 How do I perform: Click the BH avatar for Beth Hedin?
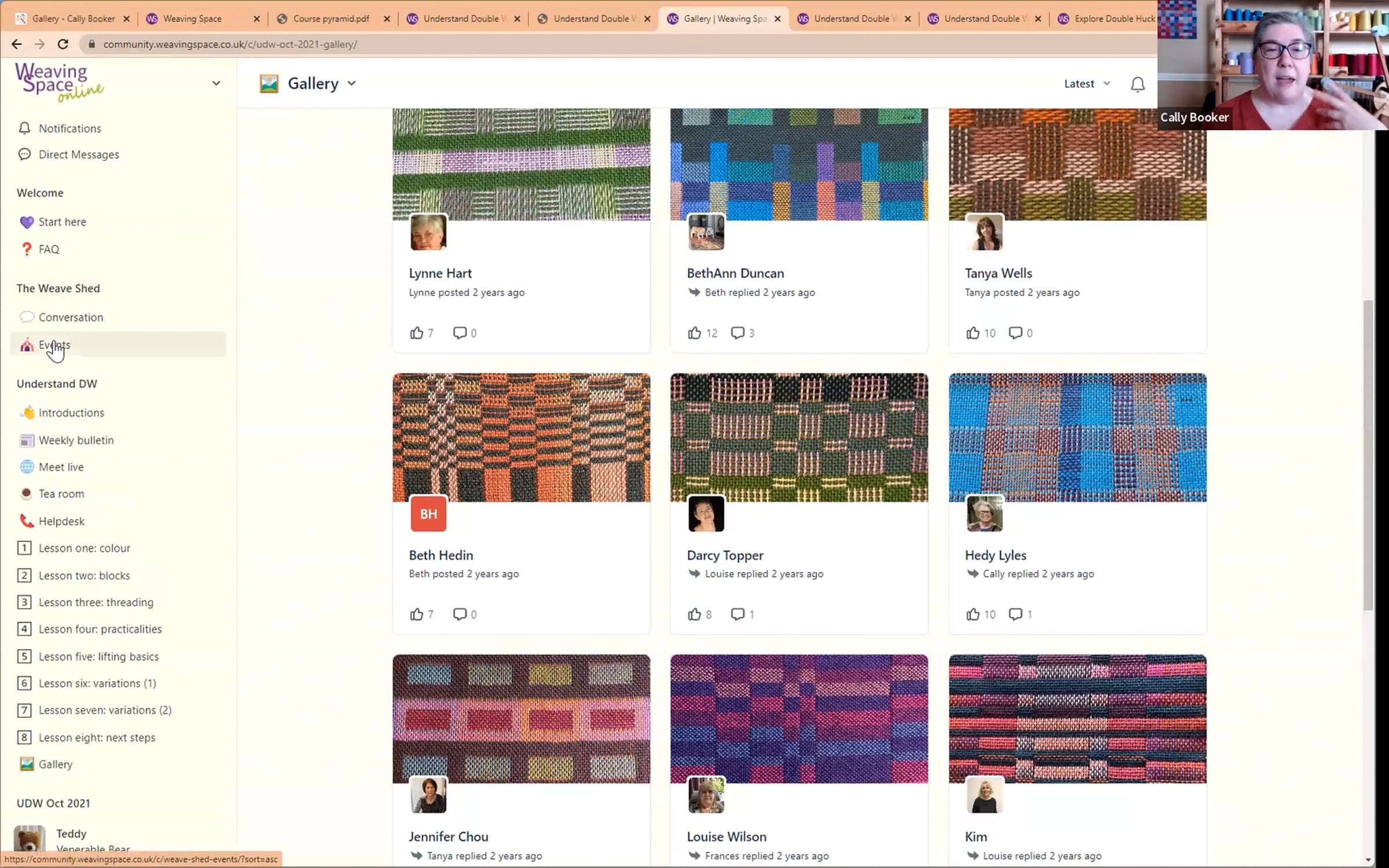click(428, 513)
